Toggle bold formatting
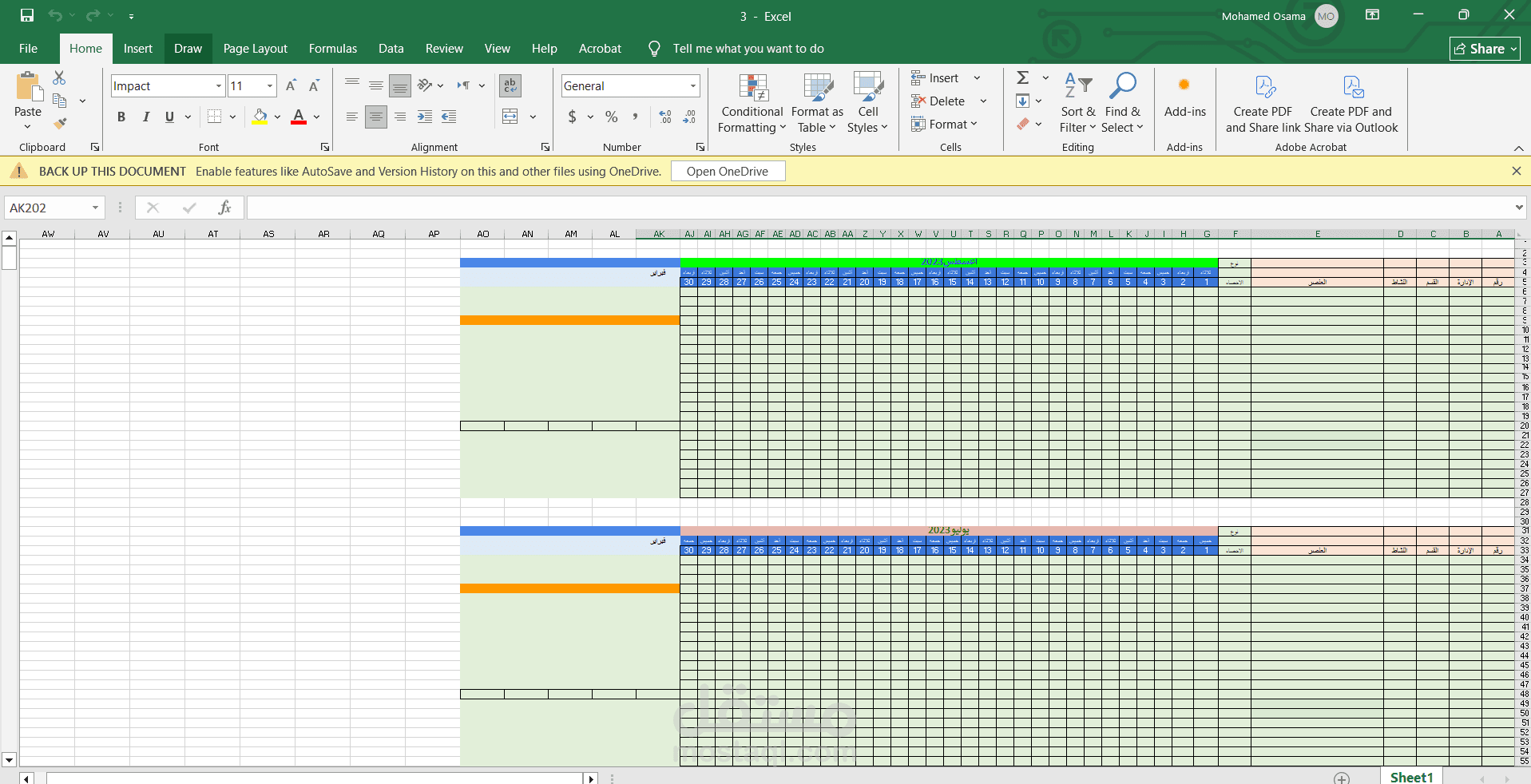The height and width of the screenshot is (784, 1531). click(x=121, y=117)
